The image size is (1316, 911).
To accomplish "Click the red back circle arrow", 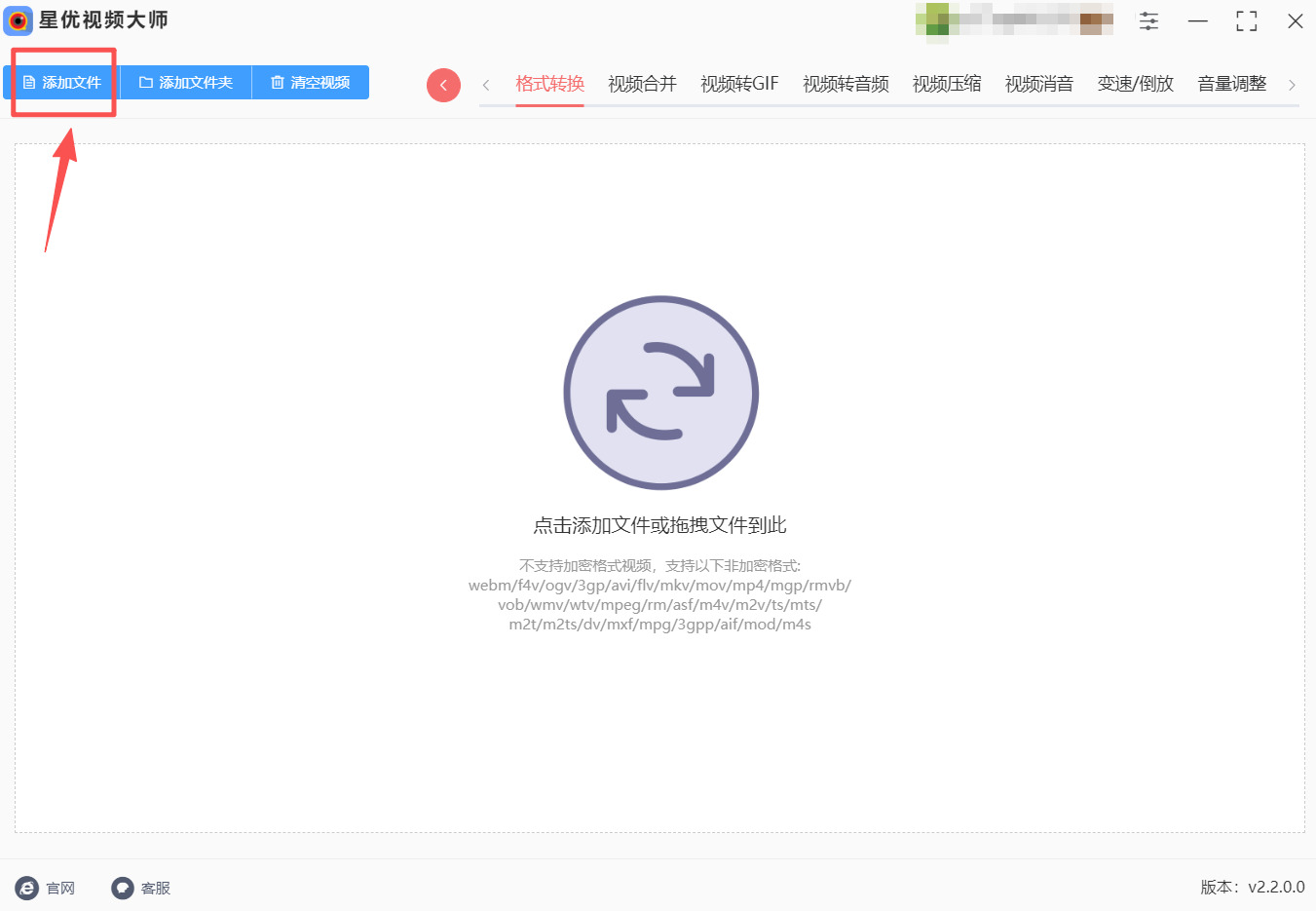I will [443, 84].
